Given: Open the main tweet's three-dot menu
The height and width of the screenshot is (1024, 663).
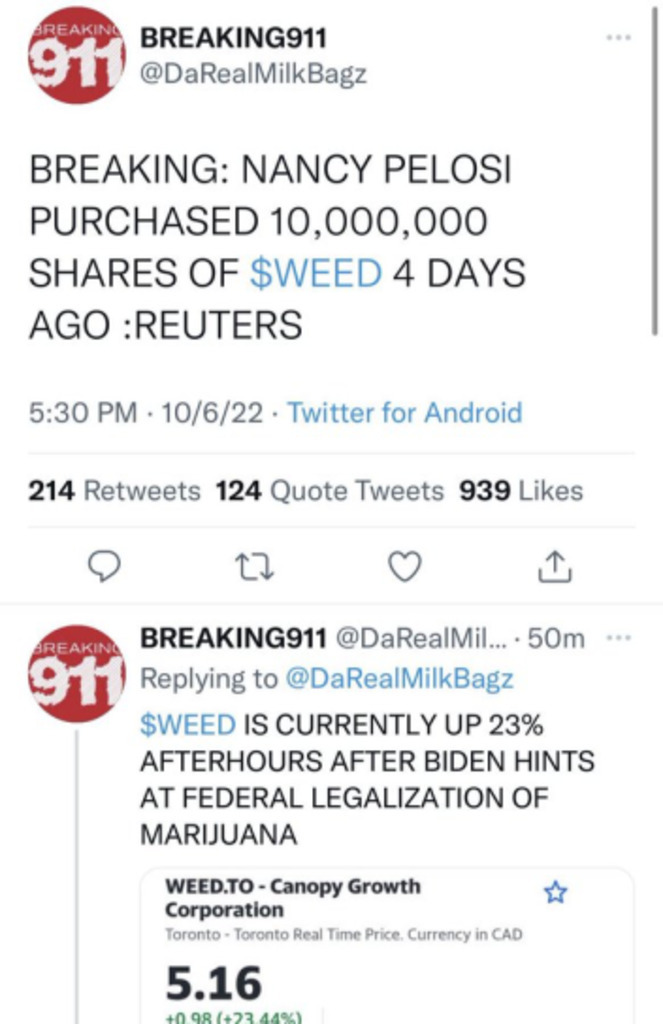Looking at the screenshot, I should 620,38.
